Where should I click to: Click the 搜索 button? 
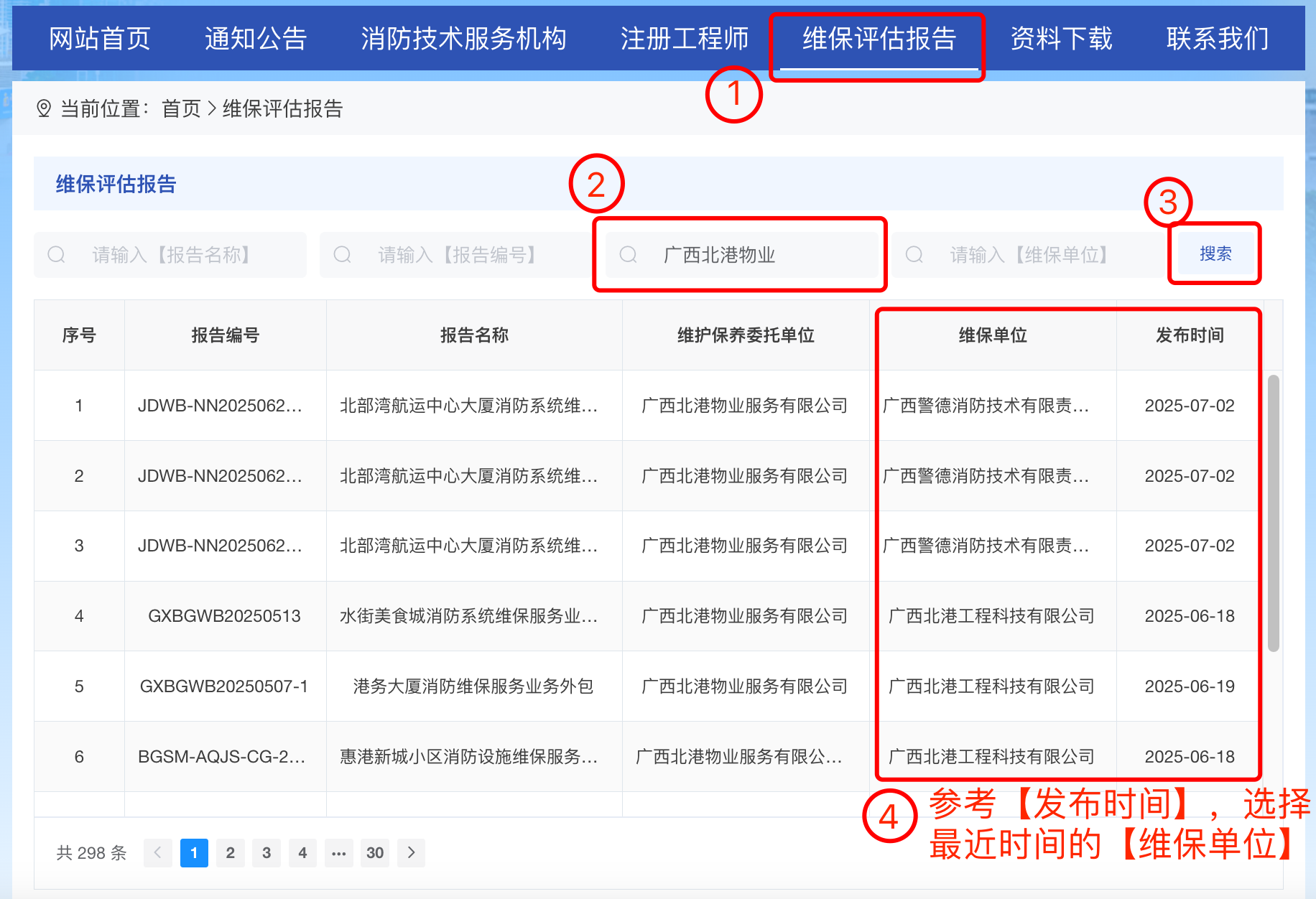click(x=1215, y=254)
